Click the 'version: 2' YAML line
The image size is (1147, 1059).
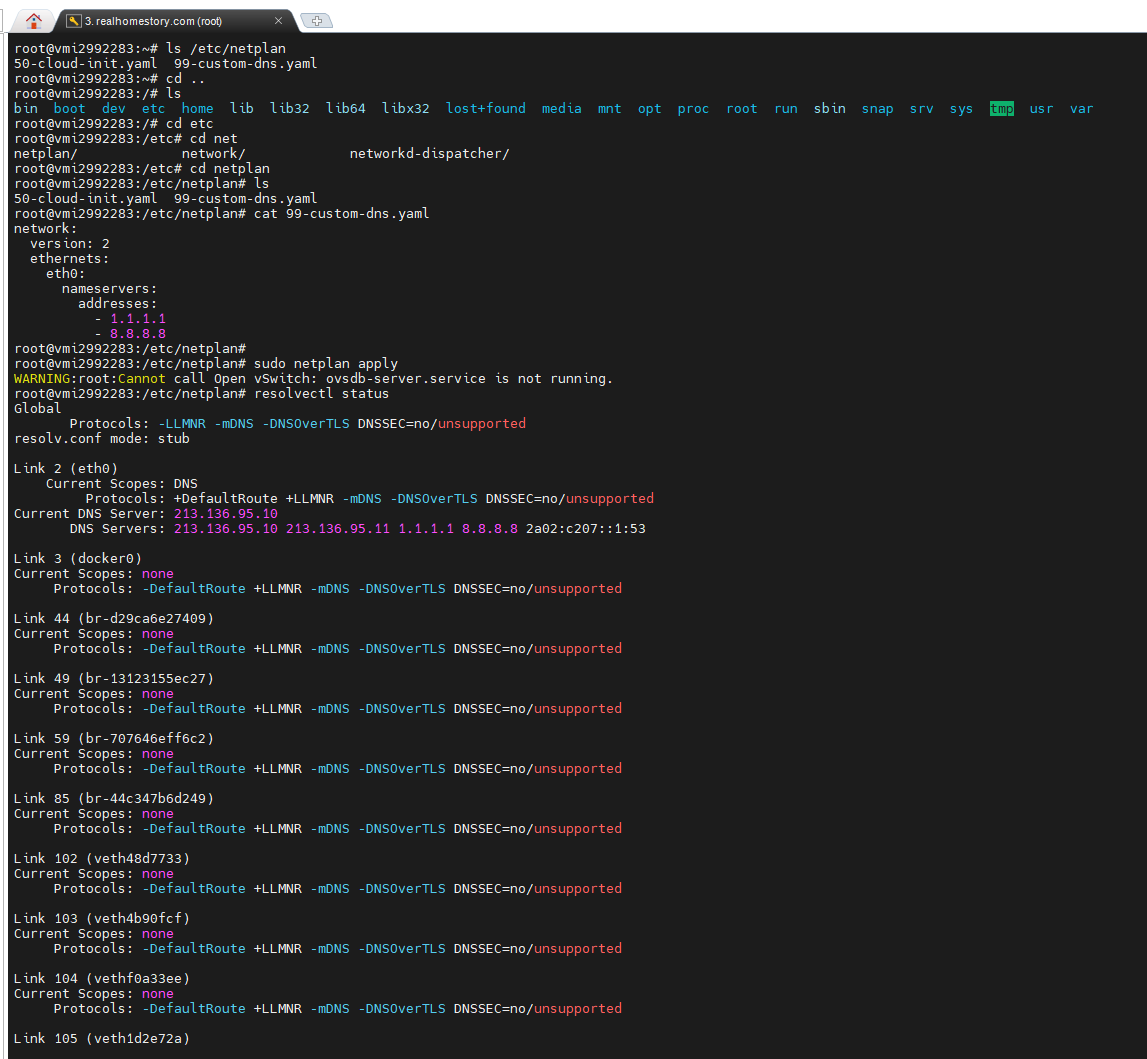point(69,244)
